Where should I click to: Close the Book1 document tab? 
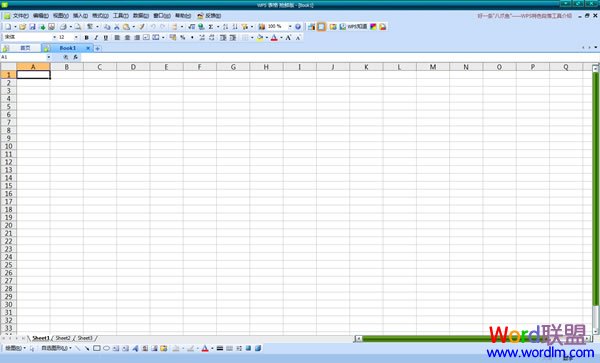coord(88,48)
